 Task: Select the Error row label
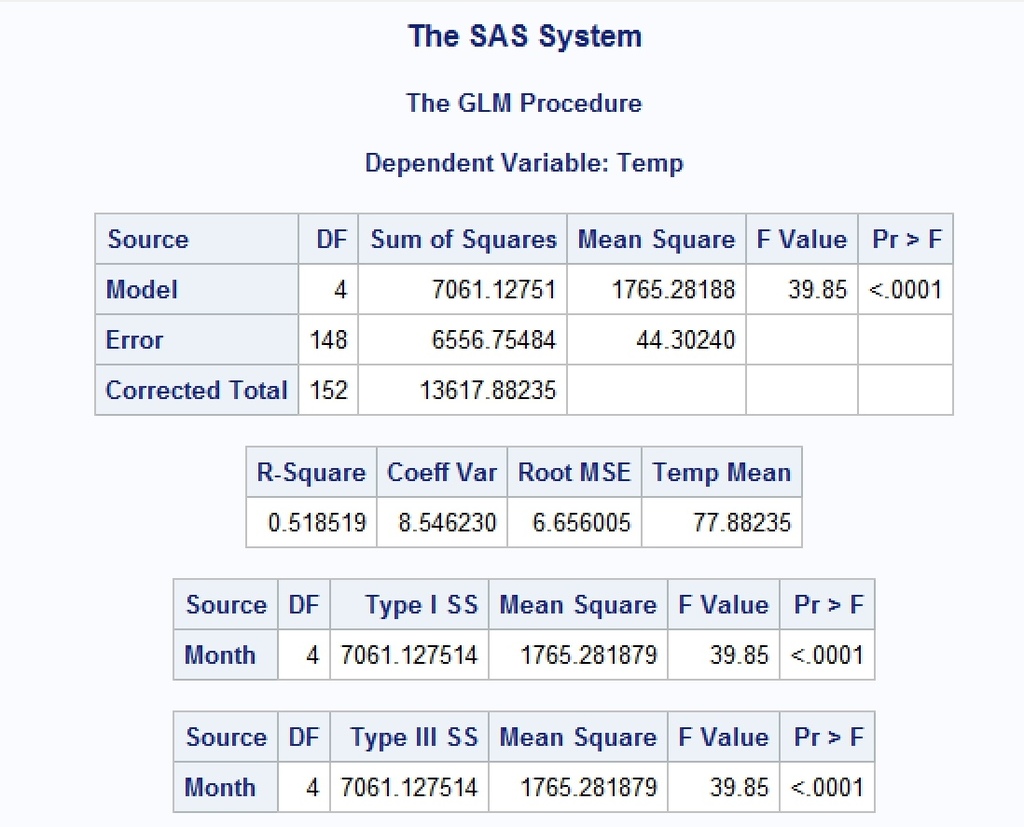tap(134, 340)
